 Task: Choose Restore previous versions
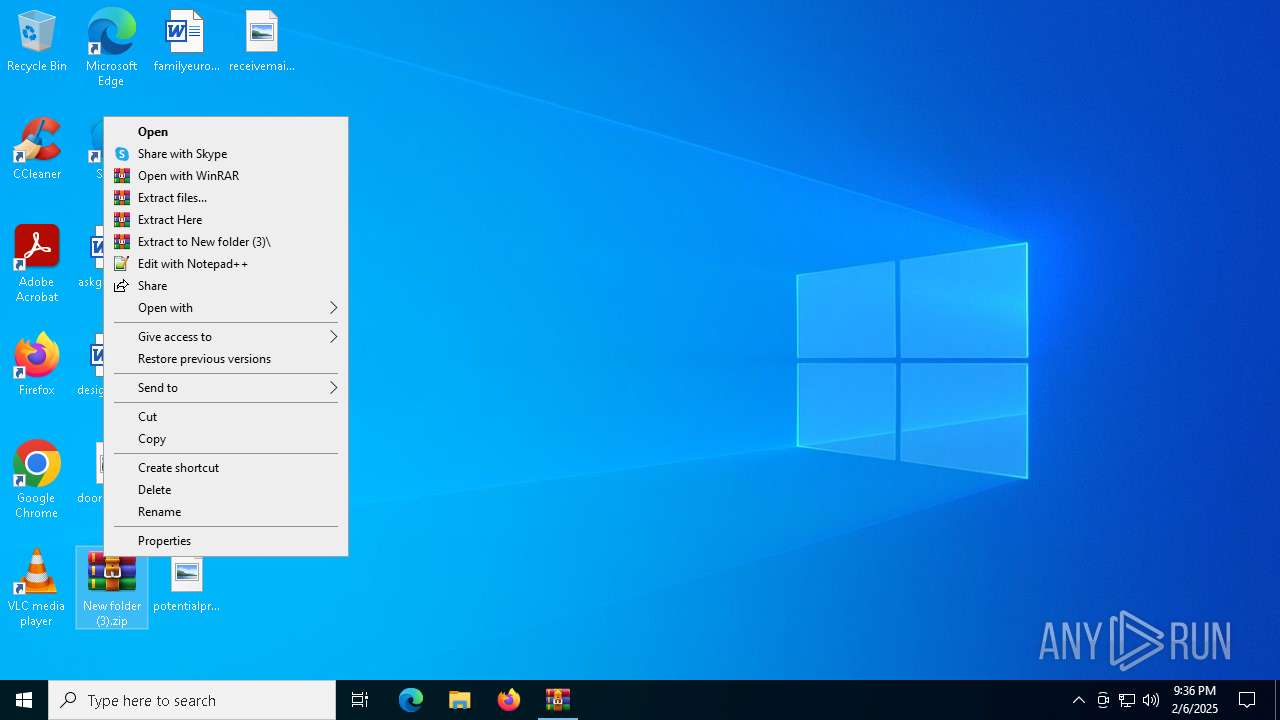[226, 359]
